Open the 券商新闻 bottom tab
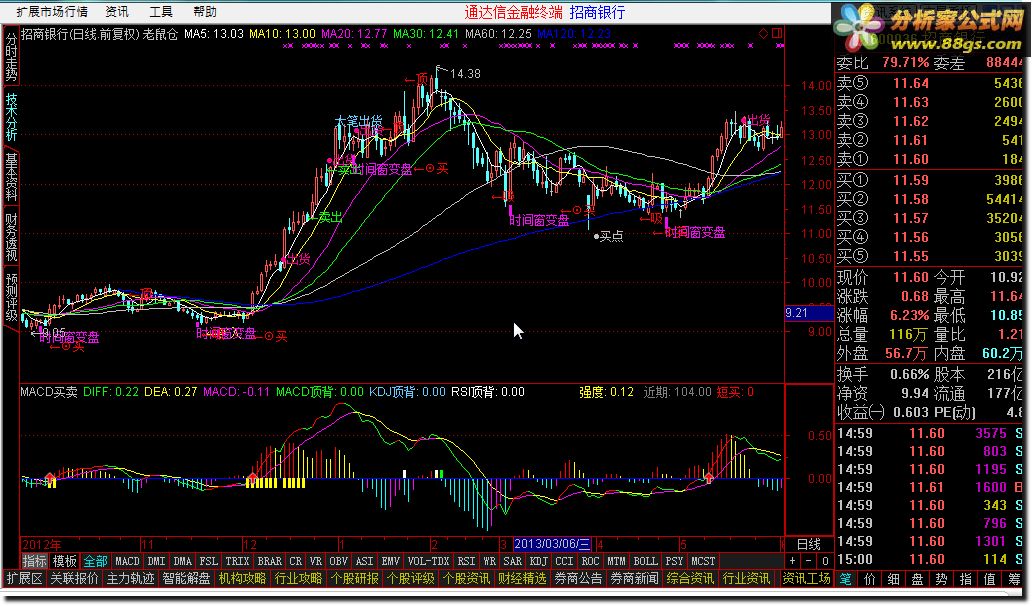The height and width of the screenshot is (606, 1033). point(634,578)
